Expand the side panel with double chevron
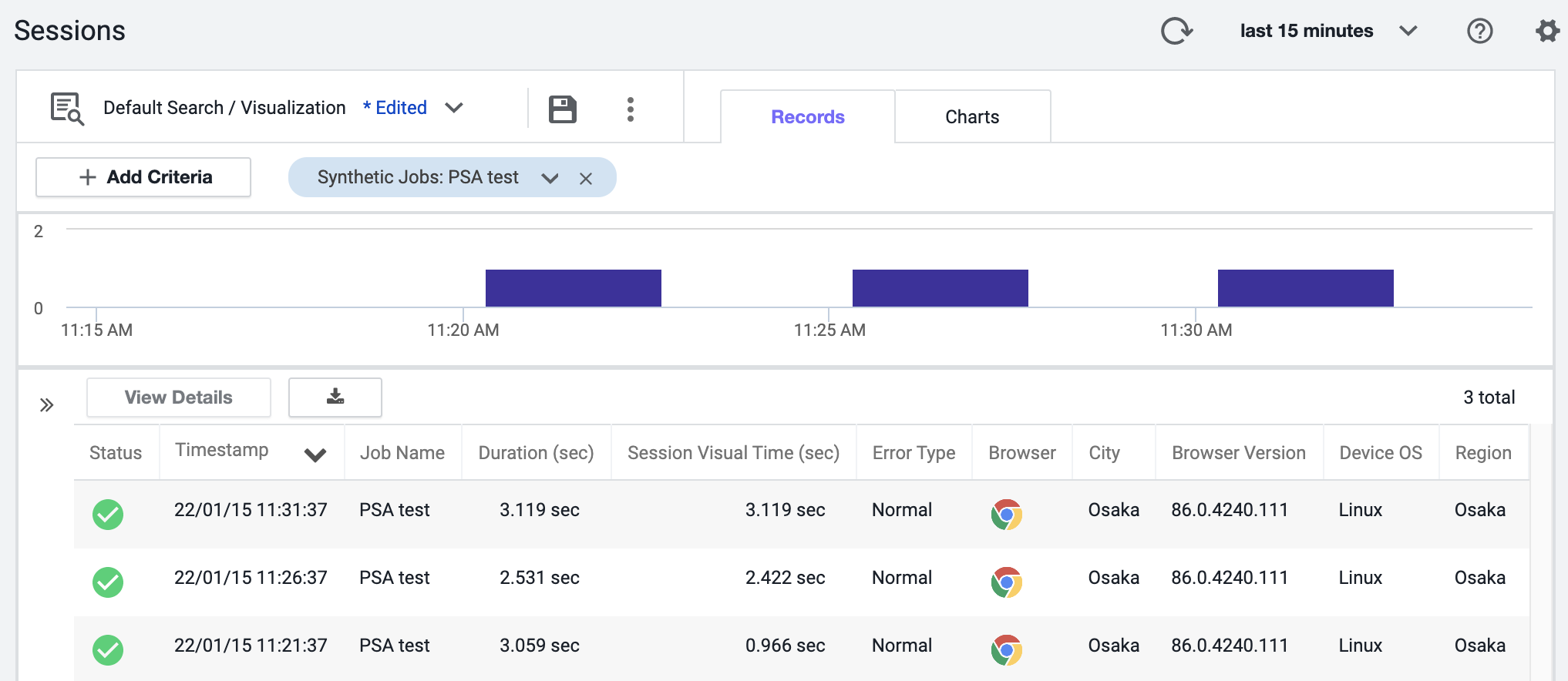The height and width of the screenshot is (681, 1568). 46,405
